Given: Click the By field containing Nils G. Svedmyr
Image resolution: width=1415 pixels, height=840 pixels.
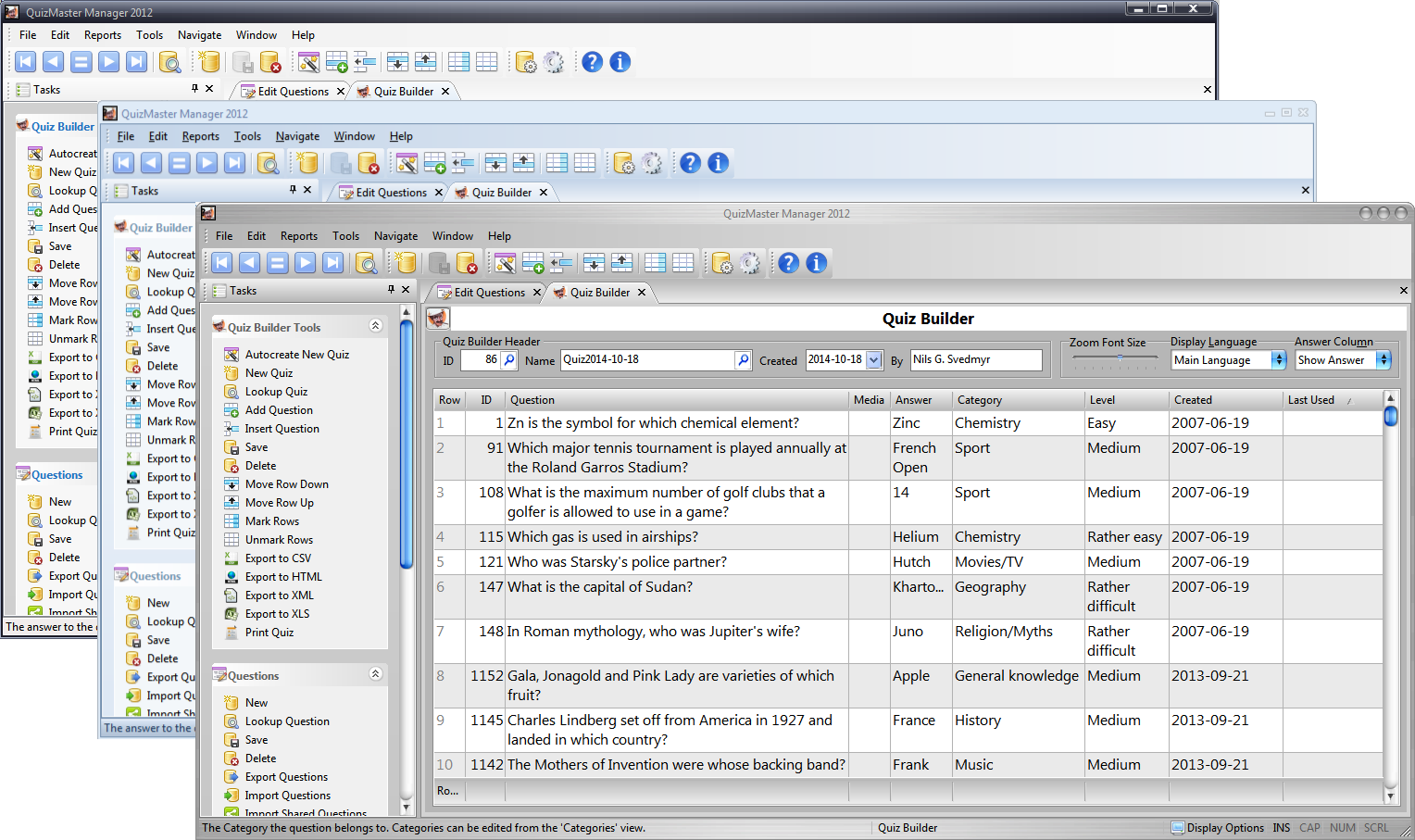Looking at the screenshot, I should pos(976,359).
